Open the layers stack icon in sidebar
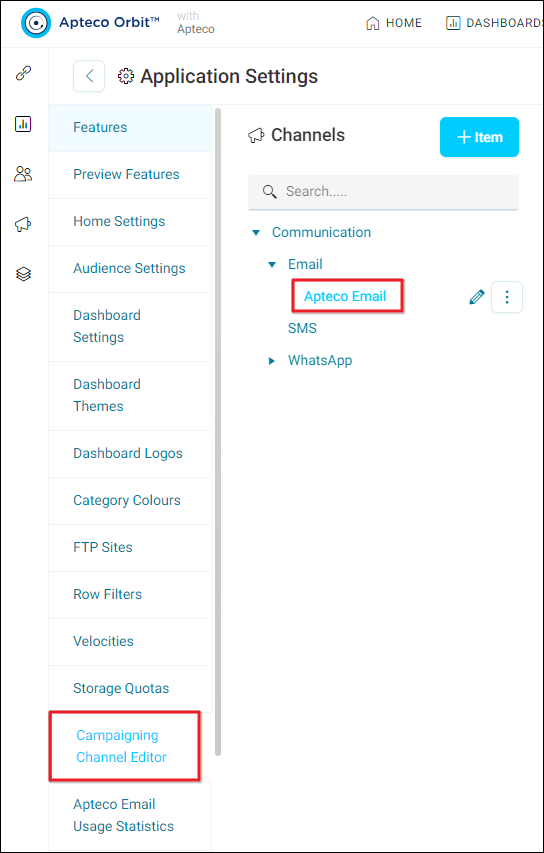This screenshot has height=853, width=544. click(x=23, y=274)
